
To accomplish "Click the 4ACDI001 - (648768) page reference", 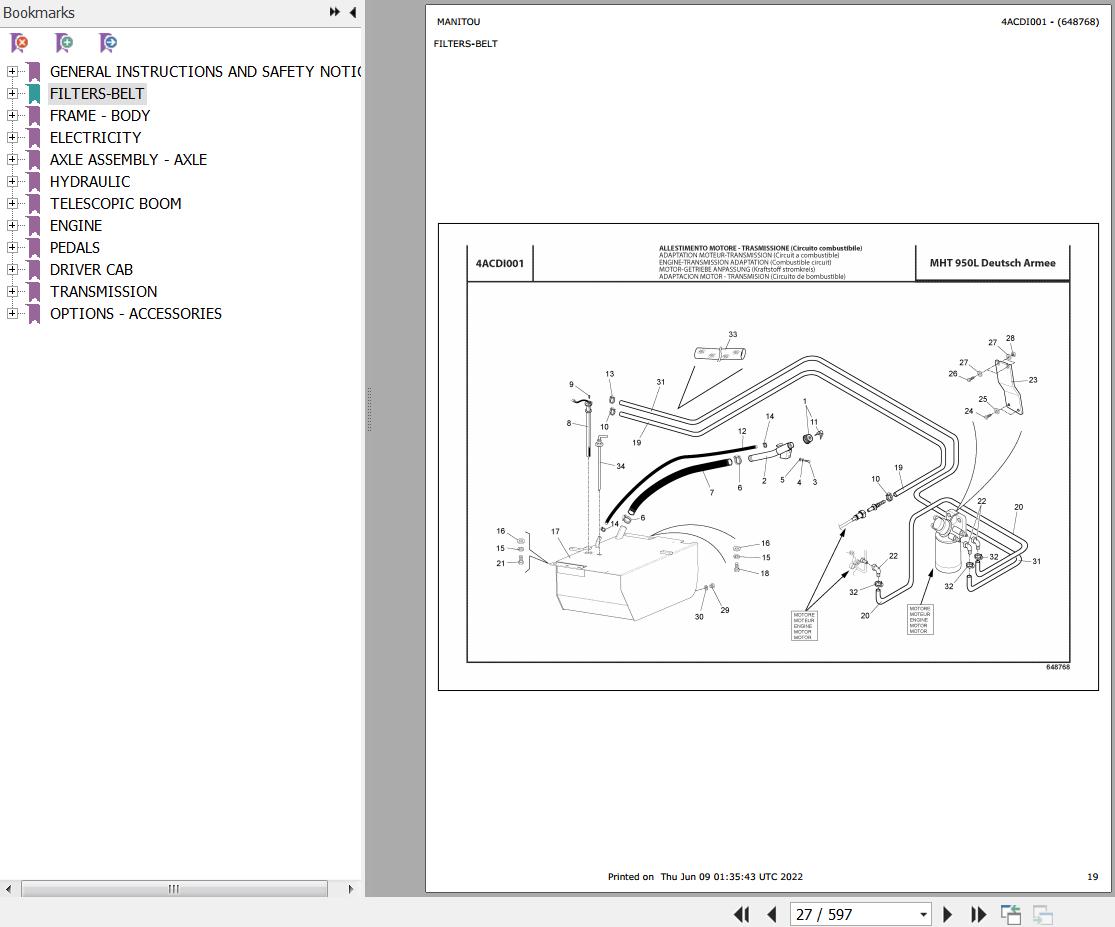I will coord(1050,22).
